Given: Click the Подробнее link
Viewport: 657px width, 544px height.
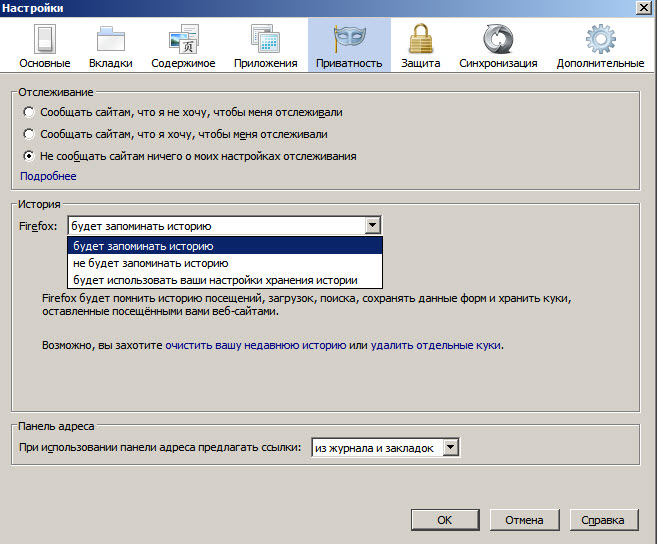Looking at the screenshot, I should coord(48,176).
